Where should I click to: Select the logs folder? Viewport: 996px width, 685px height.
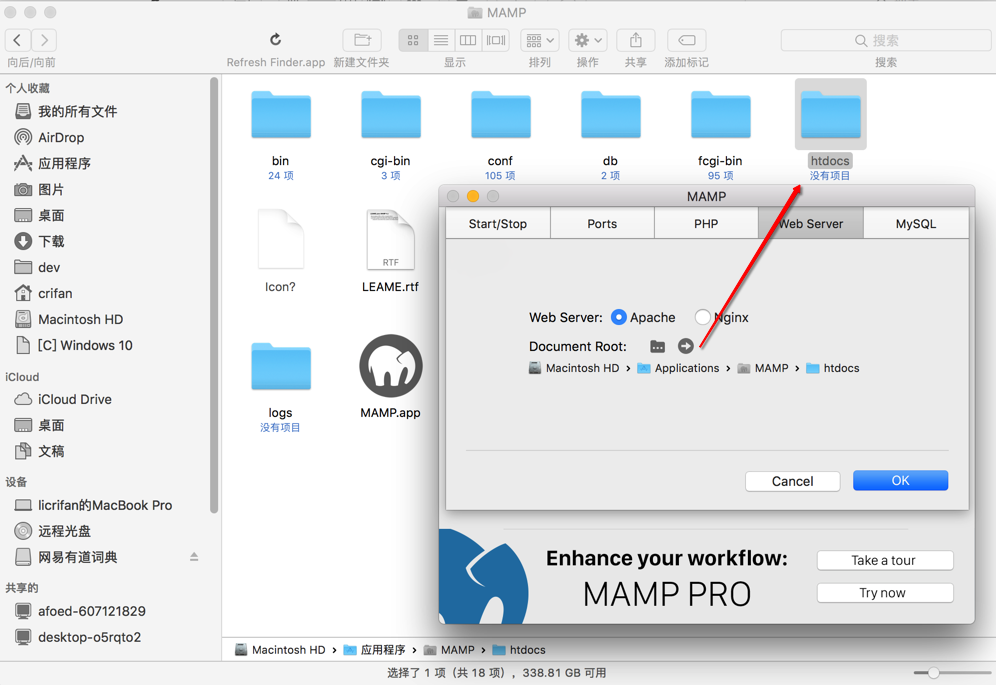coord(281,367)
